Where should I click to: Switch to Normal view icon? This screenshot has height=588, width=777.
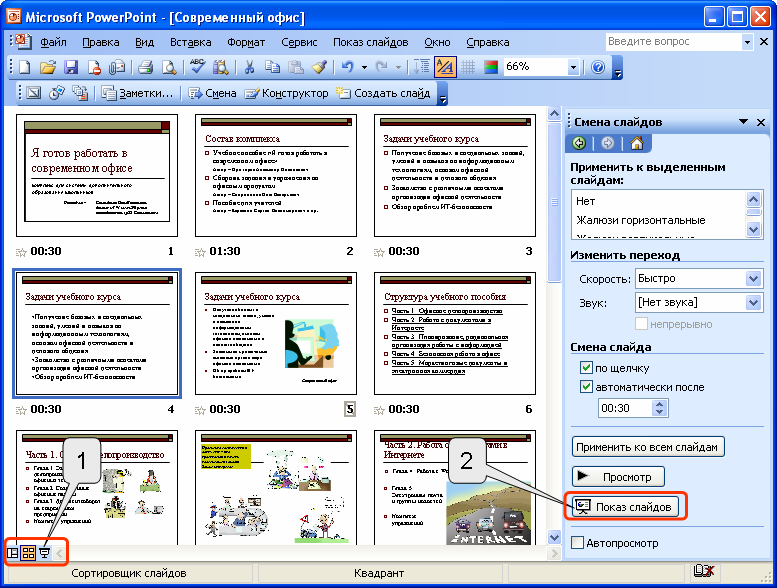[x=13, y=552]
